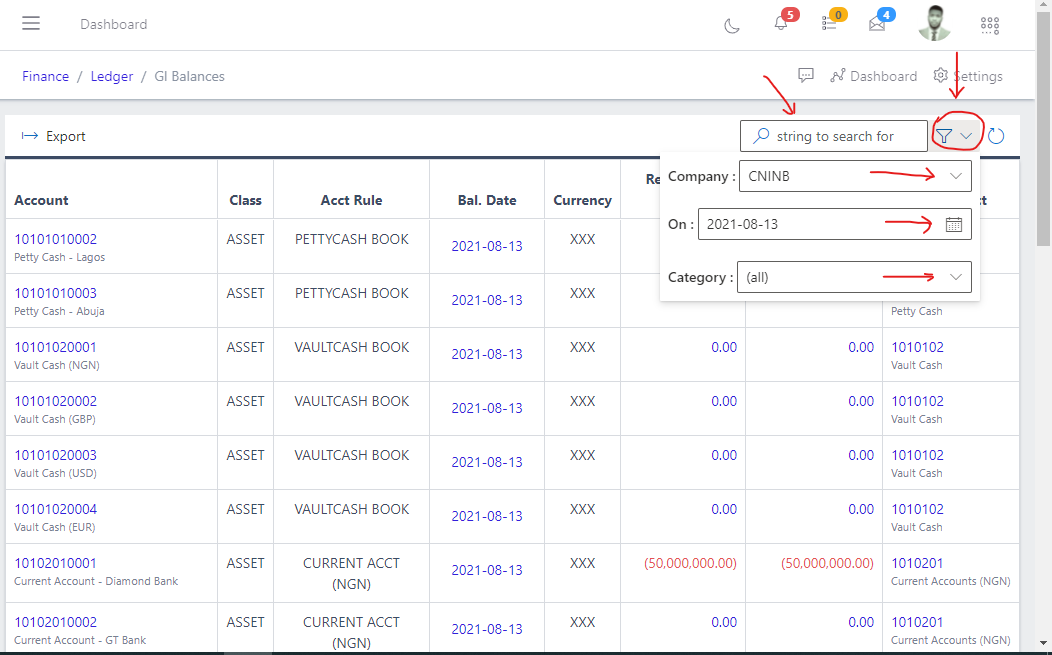
Task: Toggle dark mode with the moon icon
Action: pyautogui.click(x=731, y=24)
